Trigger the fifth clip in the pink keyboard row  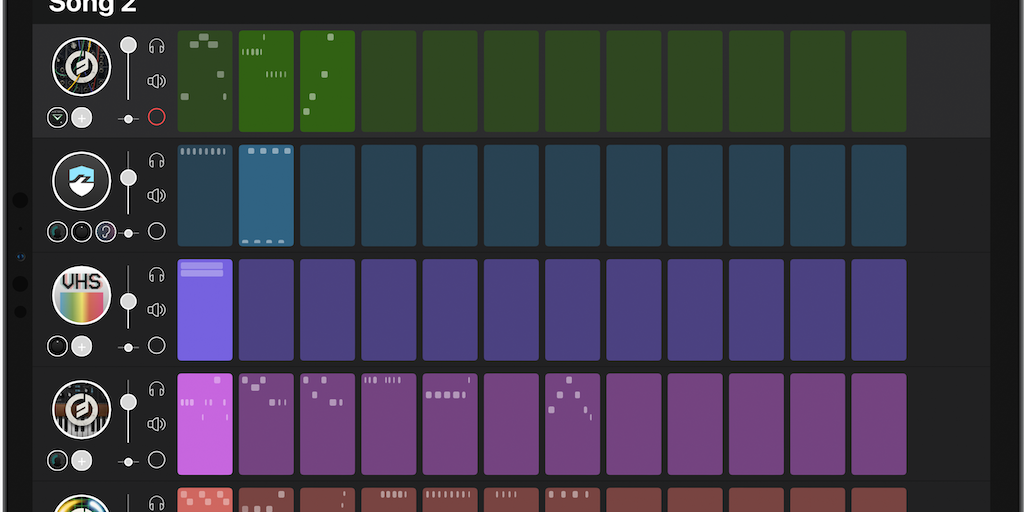coord(450,424)
